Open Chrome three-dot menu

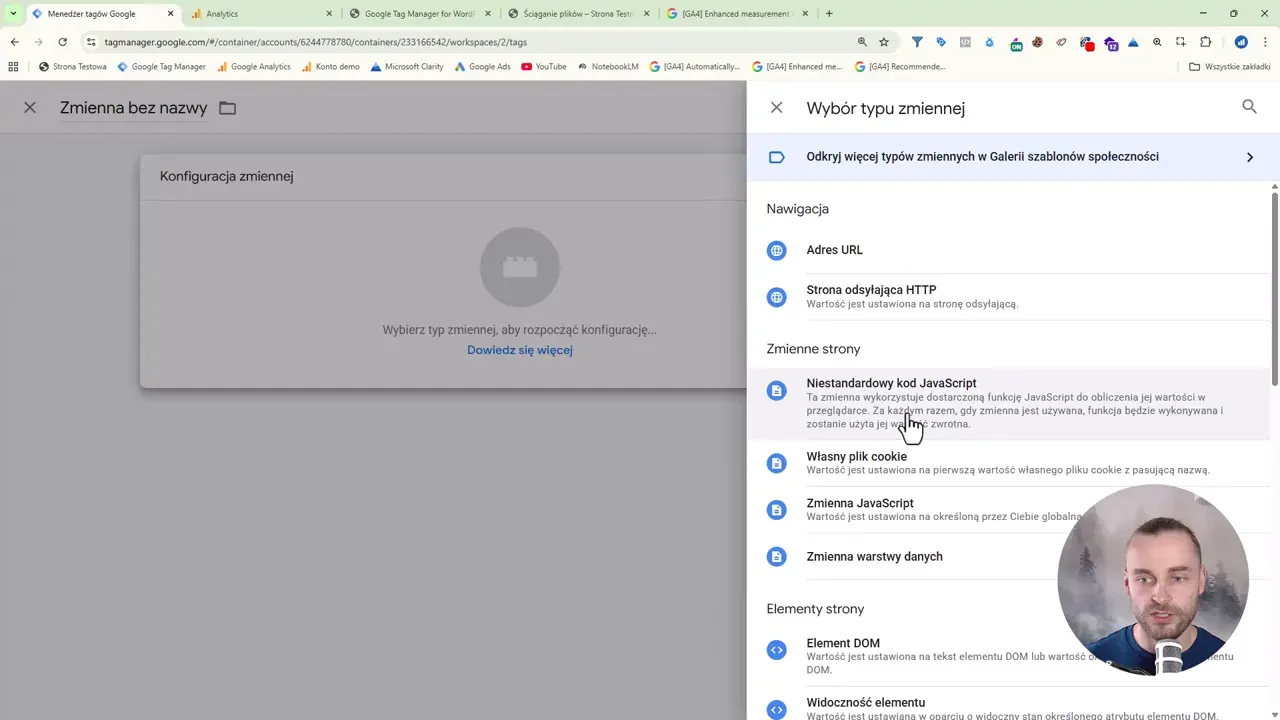pos(1265,42)
